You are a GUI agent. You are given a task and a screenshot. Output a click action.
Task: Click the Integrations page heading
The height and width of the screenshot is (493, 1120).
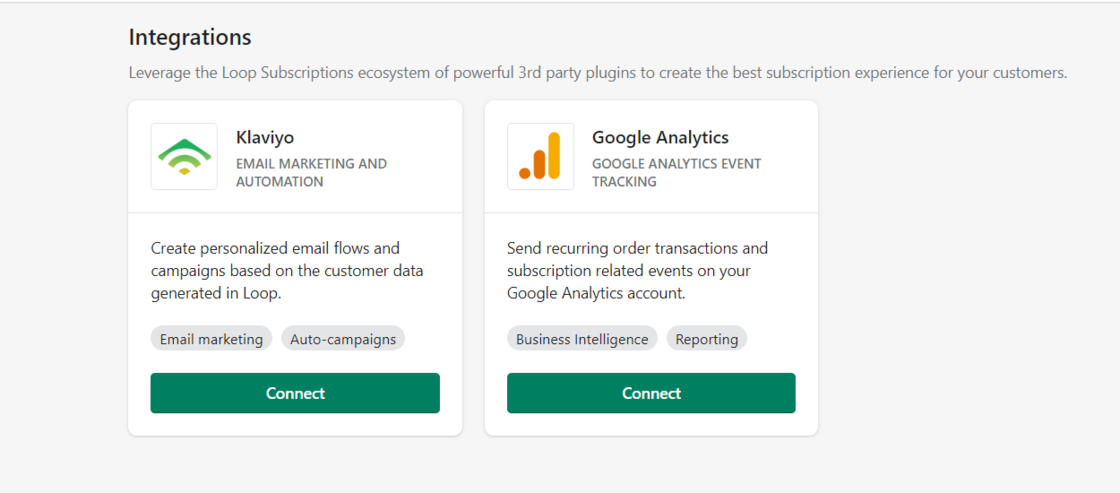(x=190, y=37)
